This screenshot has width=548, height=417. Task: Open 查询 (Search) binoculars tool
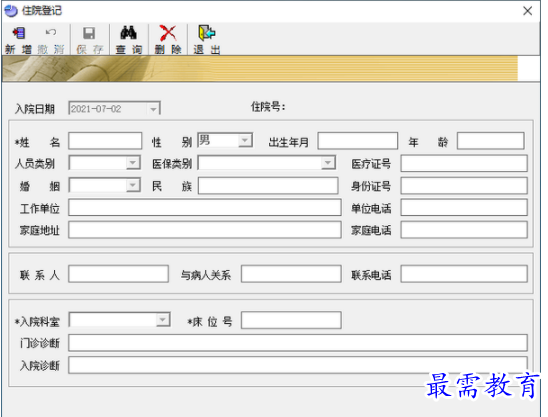[128, 33]
